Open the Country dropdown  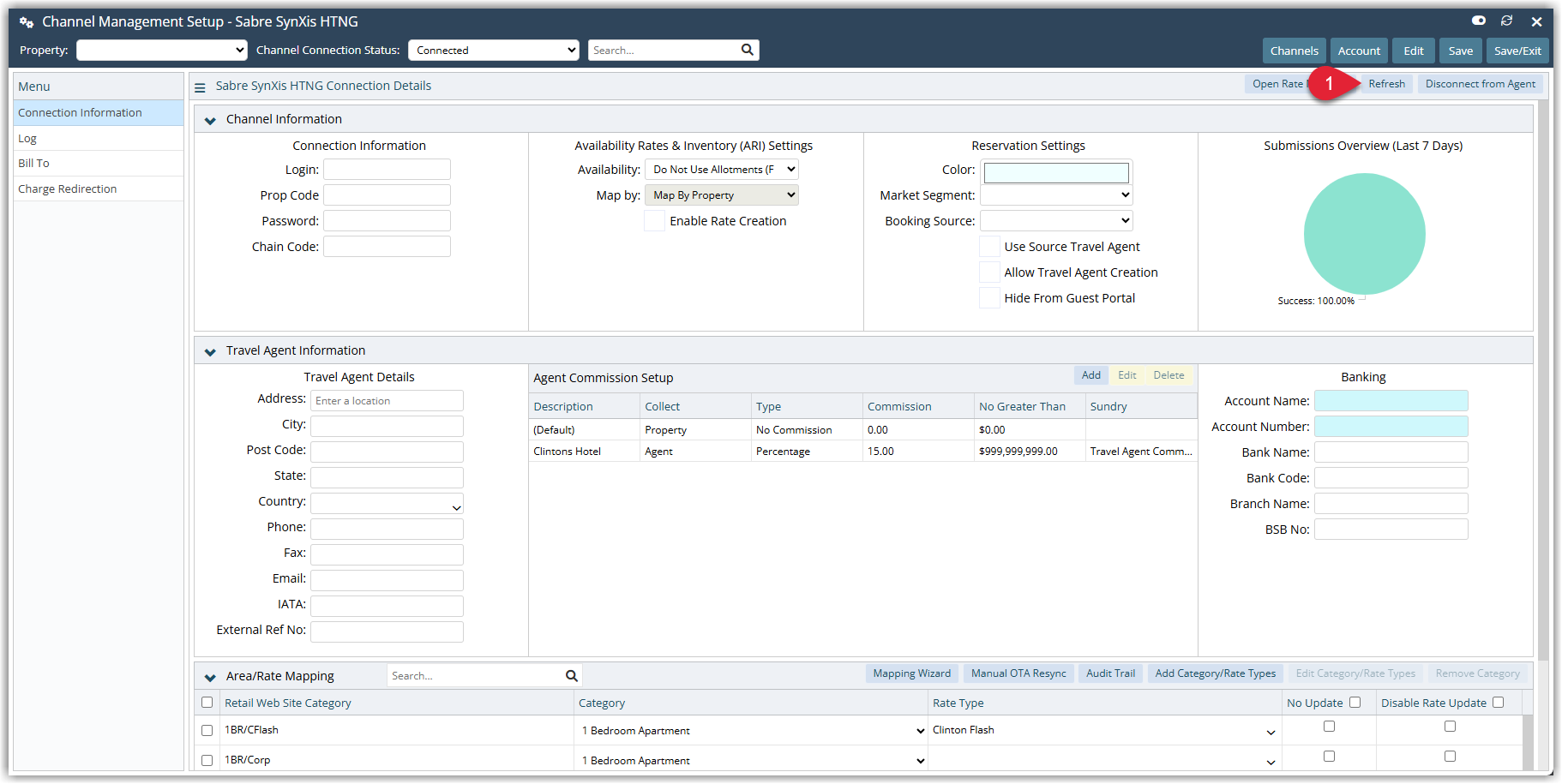click(387, 504)
